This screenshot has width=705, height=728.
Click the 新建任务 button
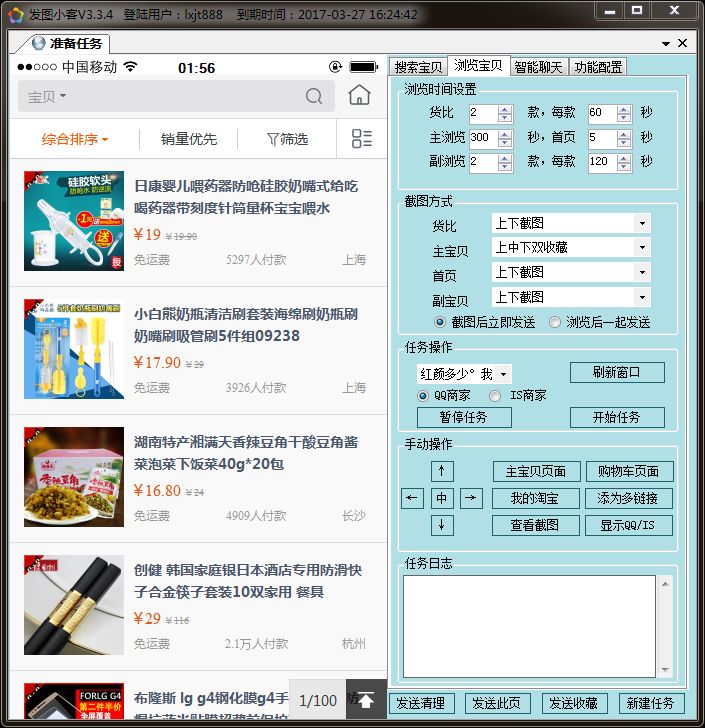651,703
